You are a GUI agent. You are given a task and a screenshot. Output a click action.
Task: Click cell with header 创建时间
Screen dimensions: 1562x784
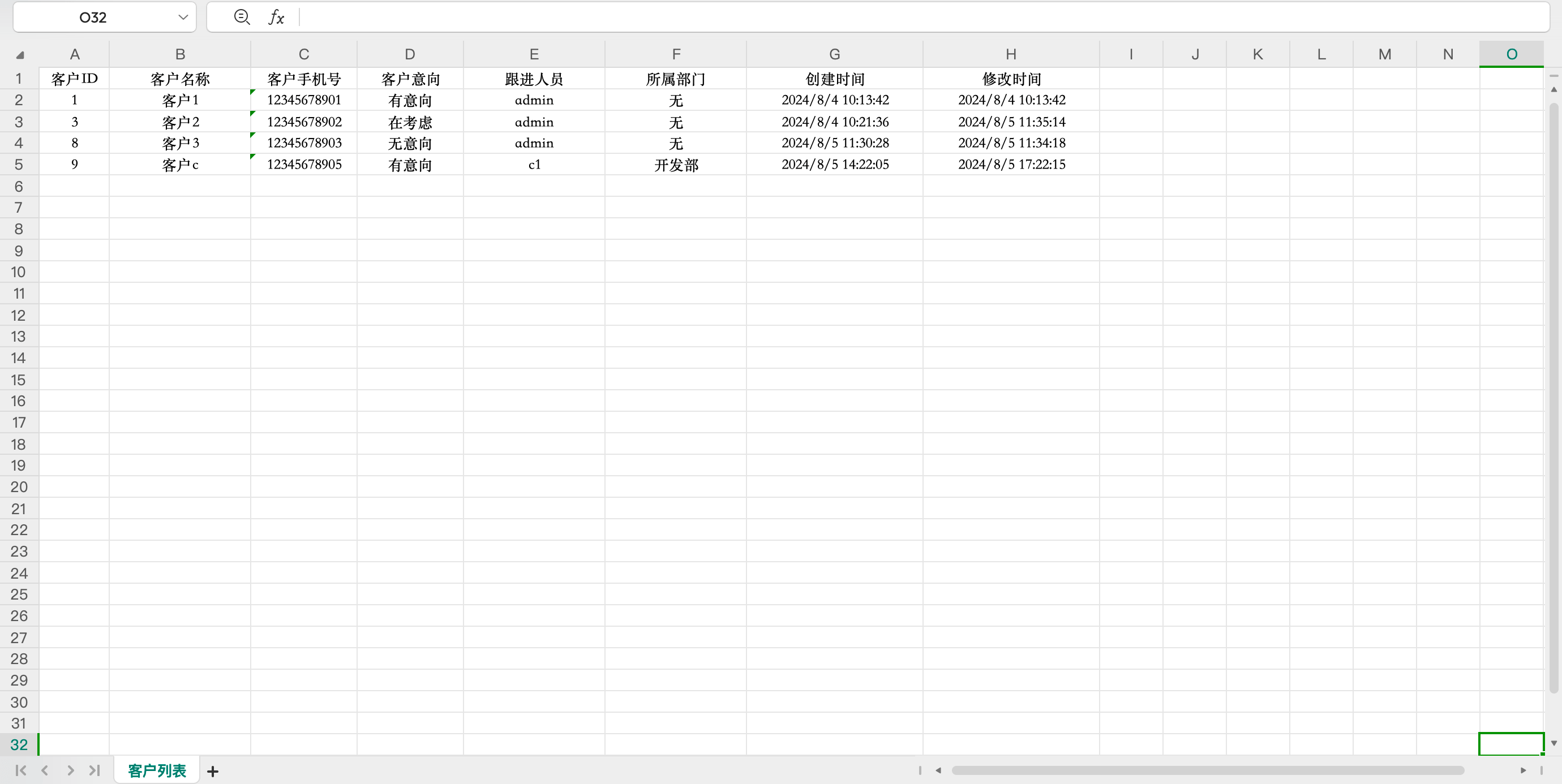(835, 79)
